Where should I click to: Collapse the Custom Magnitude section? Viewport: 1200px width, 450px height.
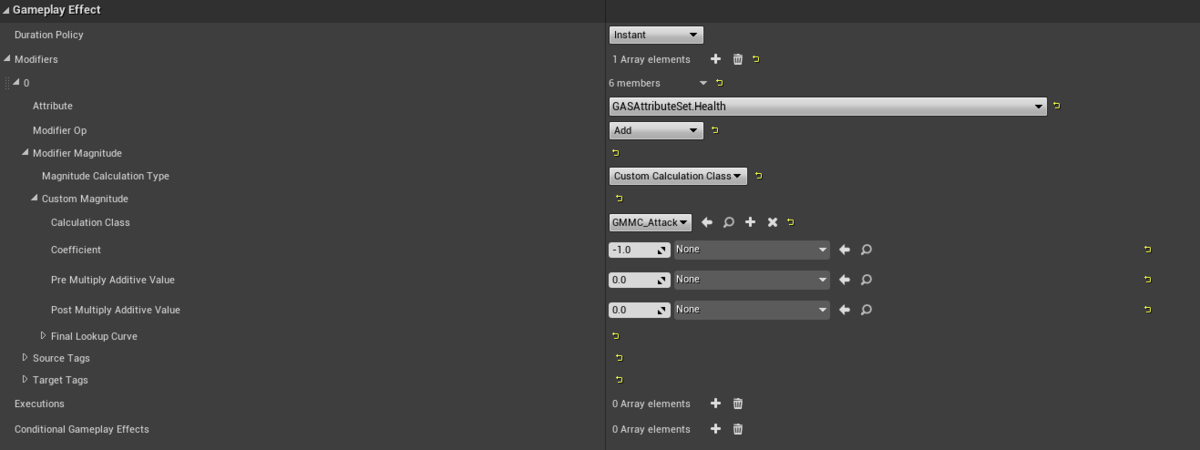(34, 198)
